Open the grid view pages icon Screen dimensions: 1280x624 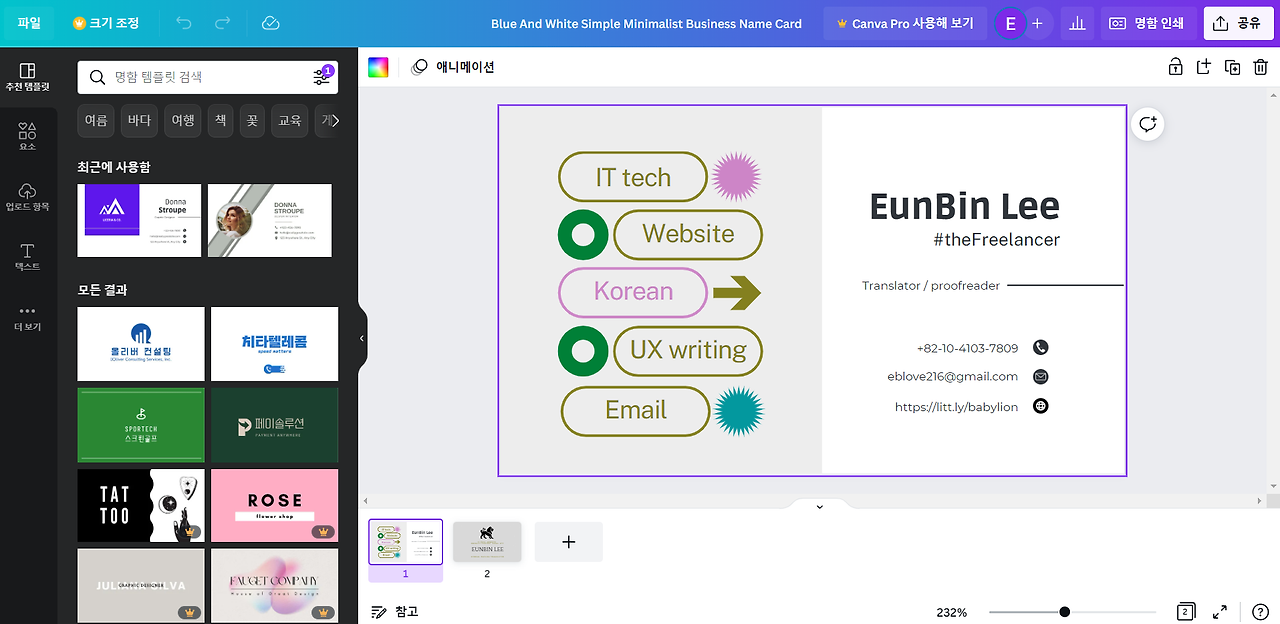(1185, 612)
